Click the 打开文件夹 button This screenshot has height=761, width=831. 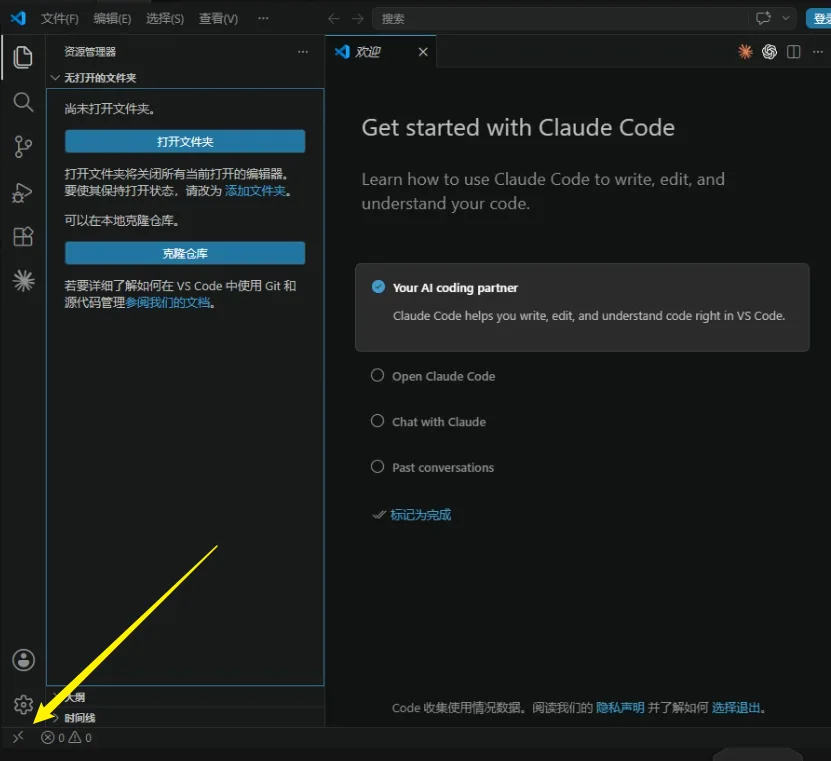click(185, 141)
